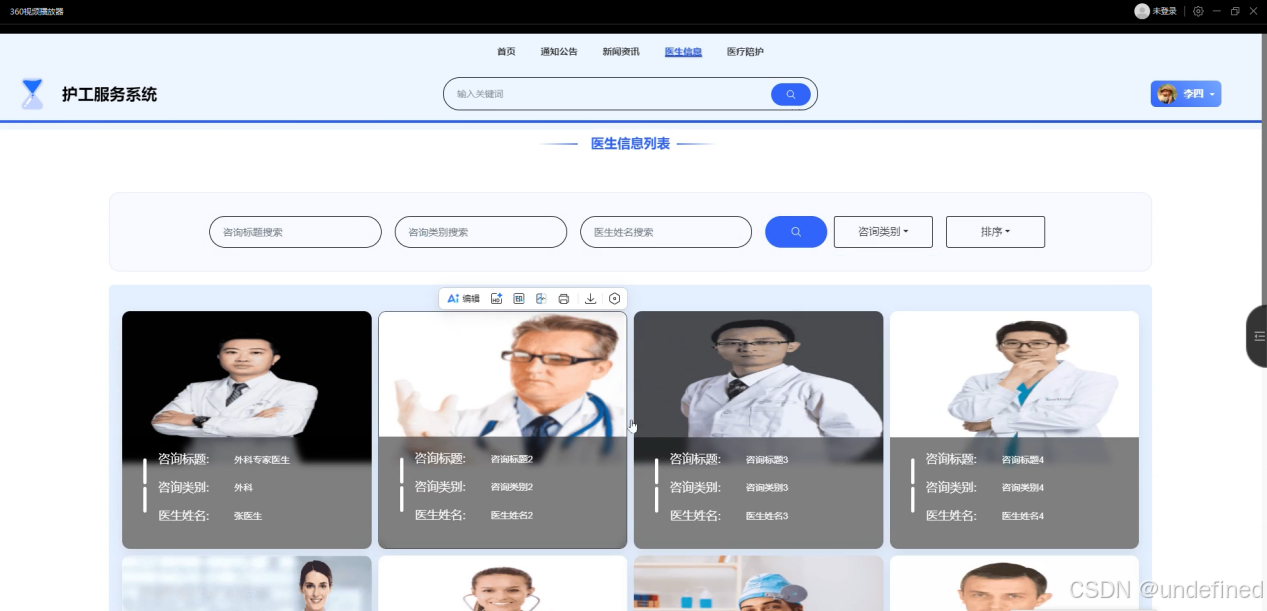The image size is (1267, 611).
Task: Open the 新闻资讯 nav item
Action: pos(621,52)
